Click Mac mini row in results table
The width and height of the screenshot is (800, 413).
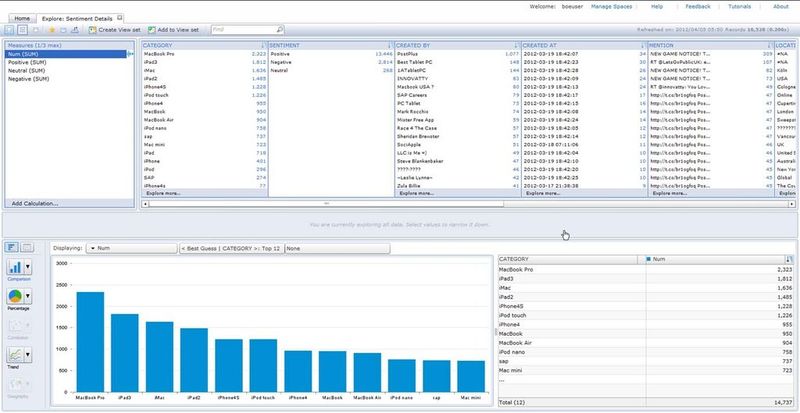click(646, 371)
